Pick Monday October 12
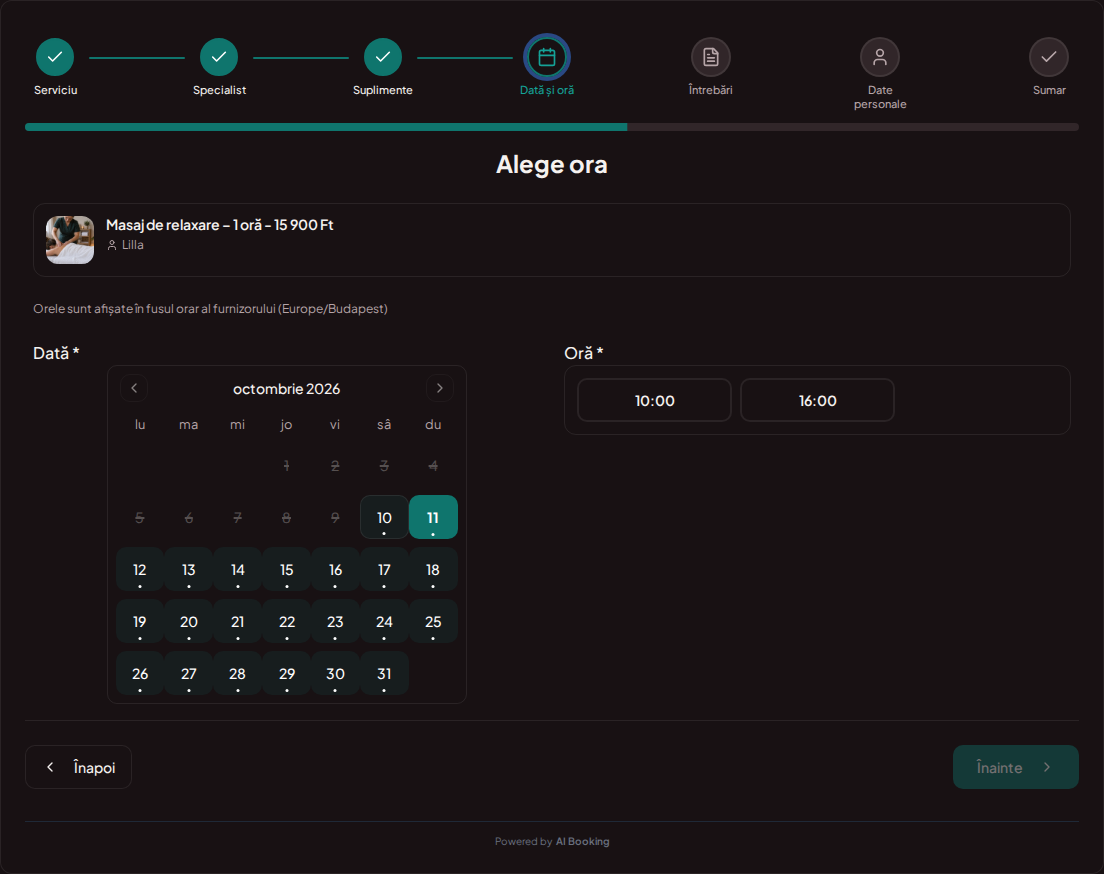 point(140,570)
